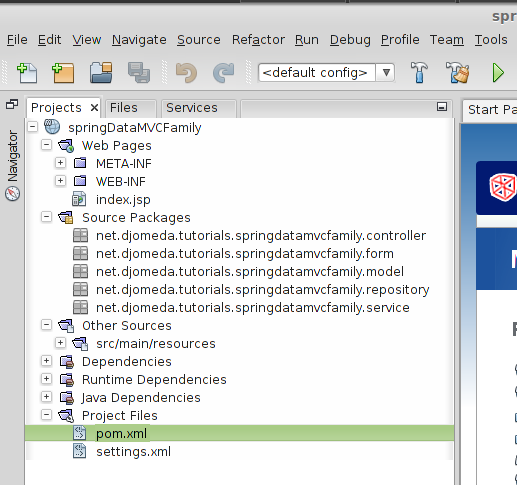Image resolution: width=517 pixels, height=485 pixels.
Task: Click the New File toolbar icon
Action: 27,72
